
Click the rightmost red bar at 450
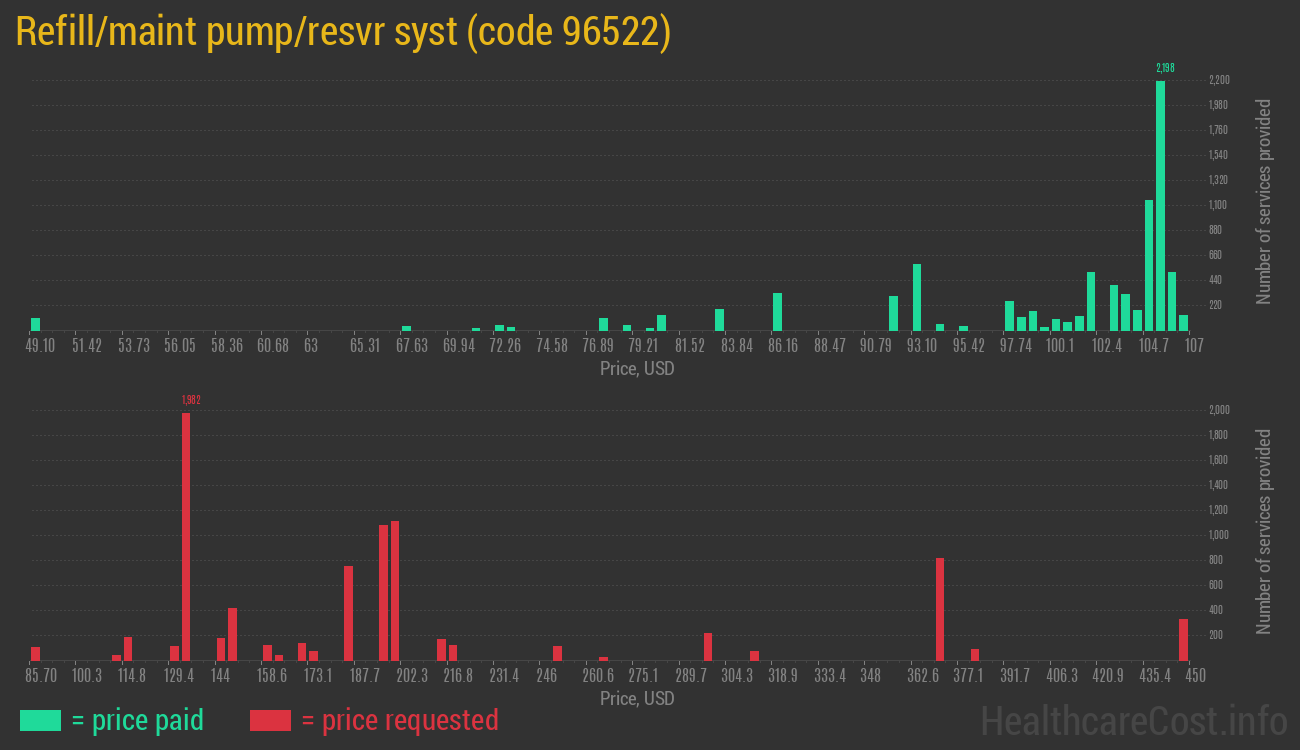point(1183,640)
